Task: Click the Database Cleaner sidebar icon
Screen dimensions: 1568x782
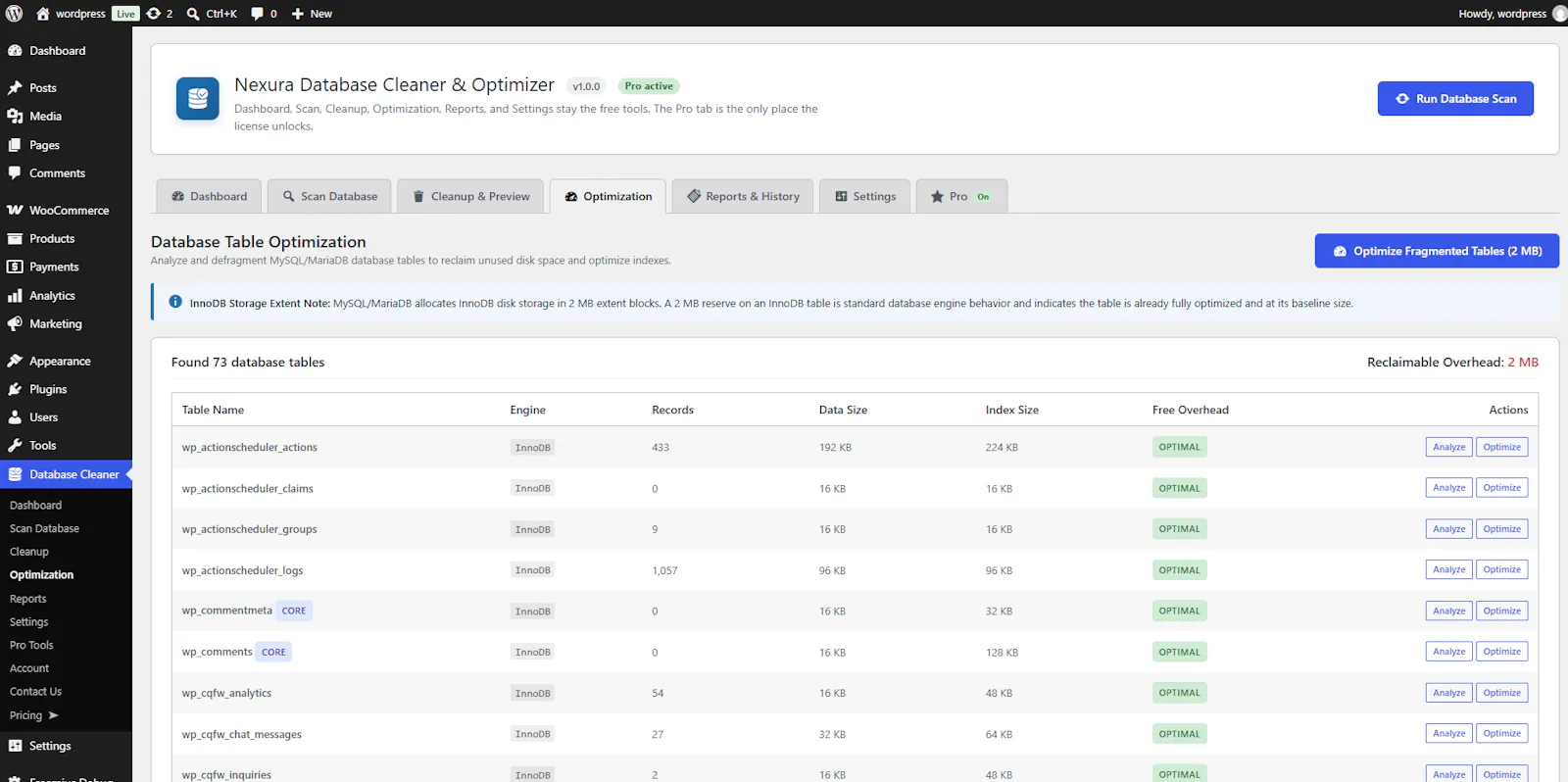Action: click(15, 474)
